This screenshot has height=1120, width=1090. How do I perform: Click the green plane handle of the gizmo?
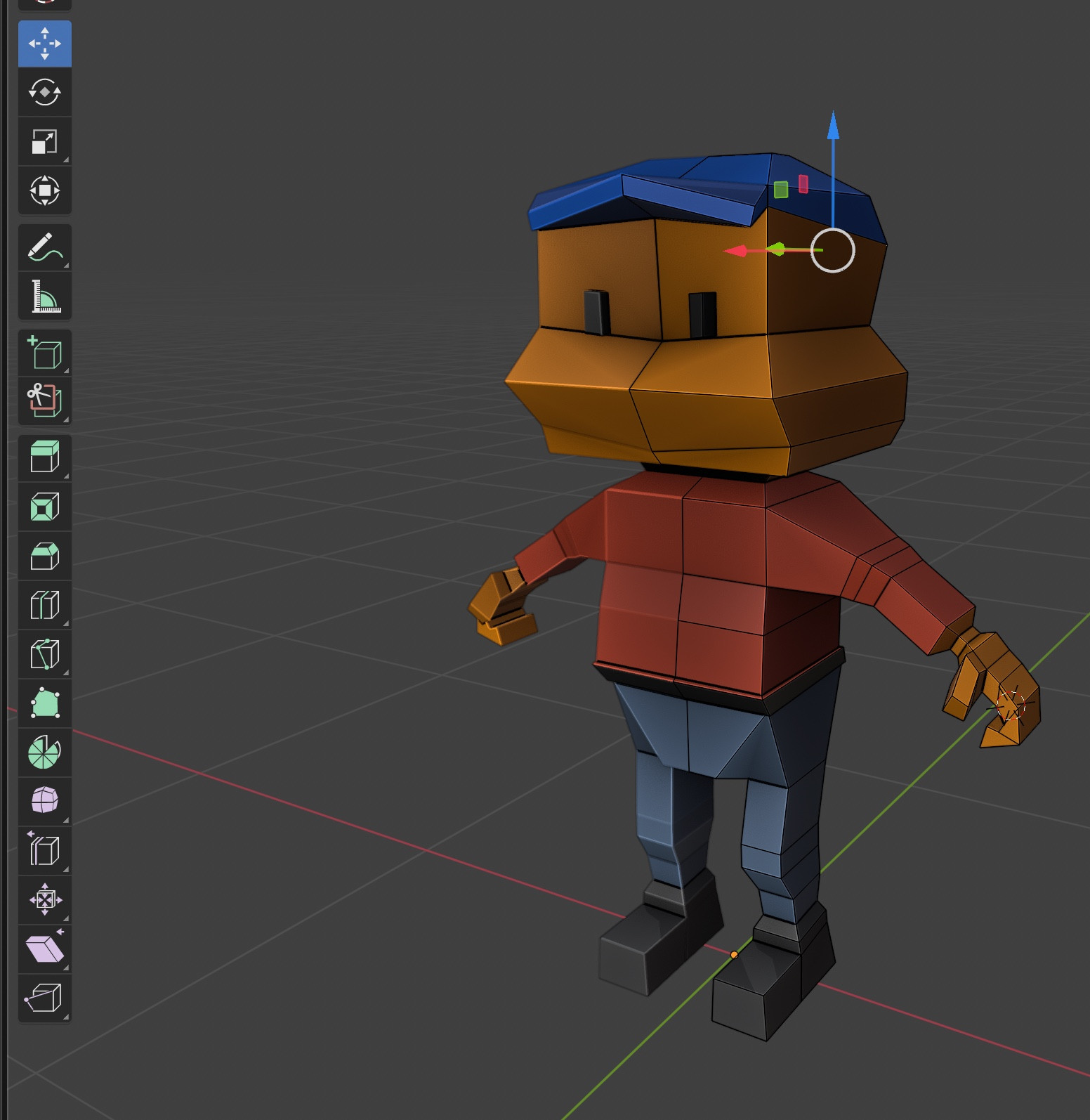(x=781, y=190)
